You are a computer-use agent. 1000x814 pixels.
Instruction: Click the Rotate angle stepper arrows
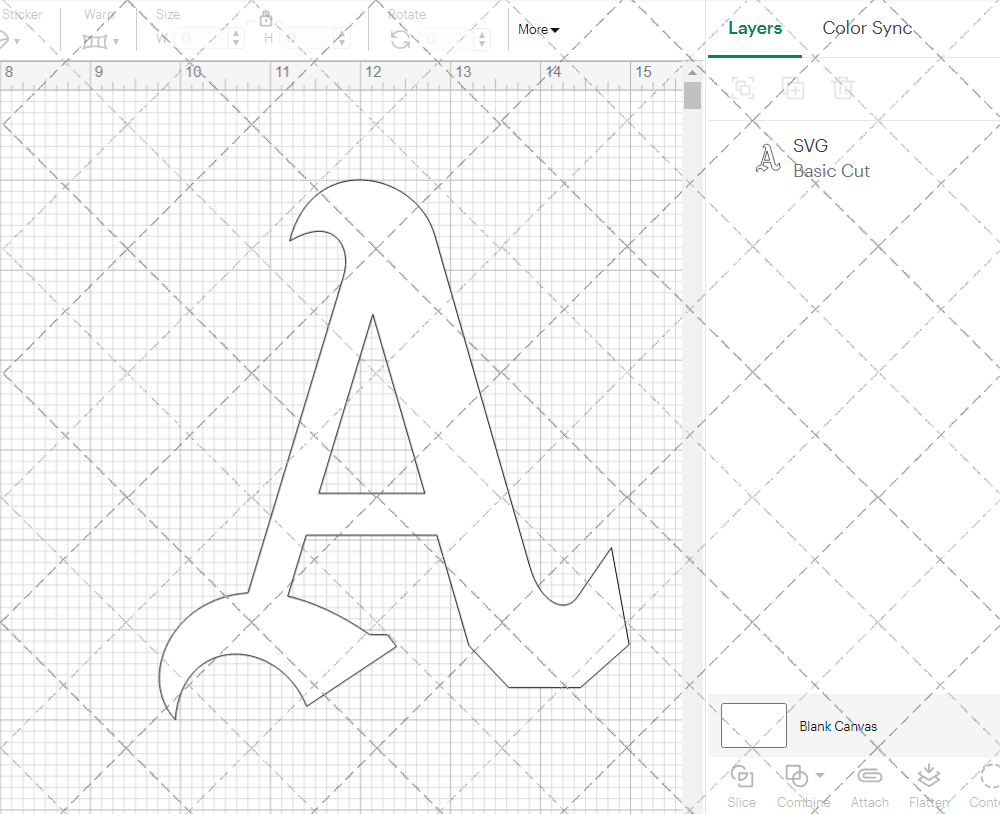click(483, 39)
